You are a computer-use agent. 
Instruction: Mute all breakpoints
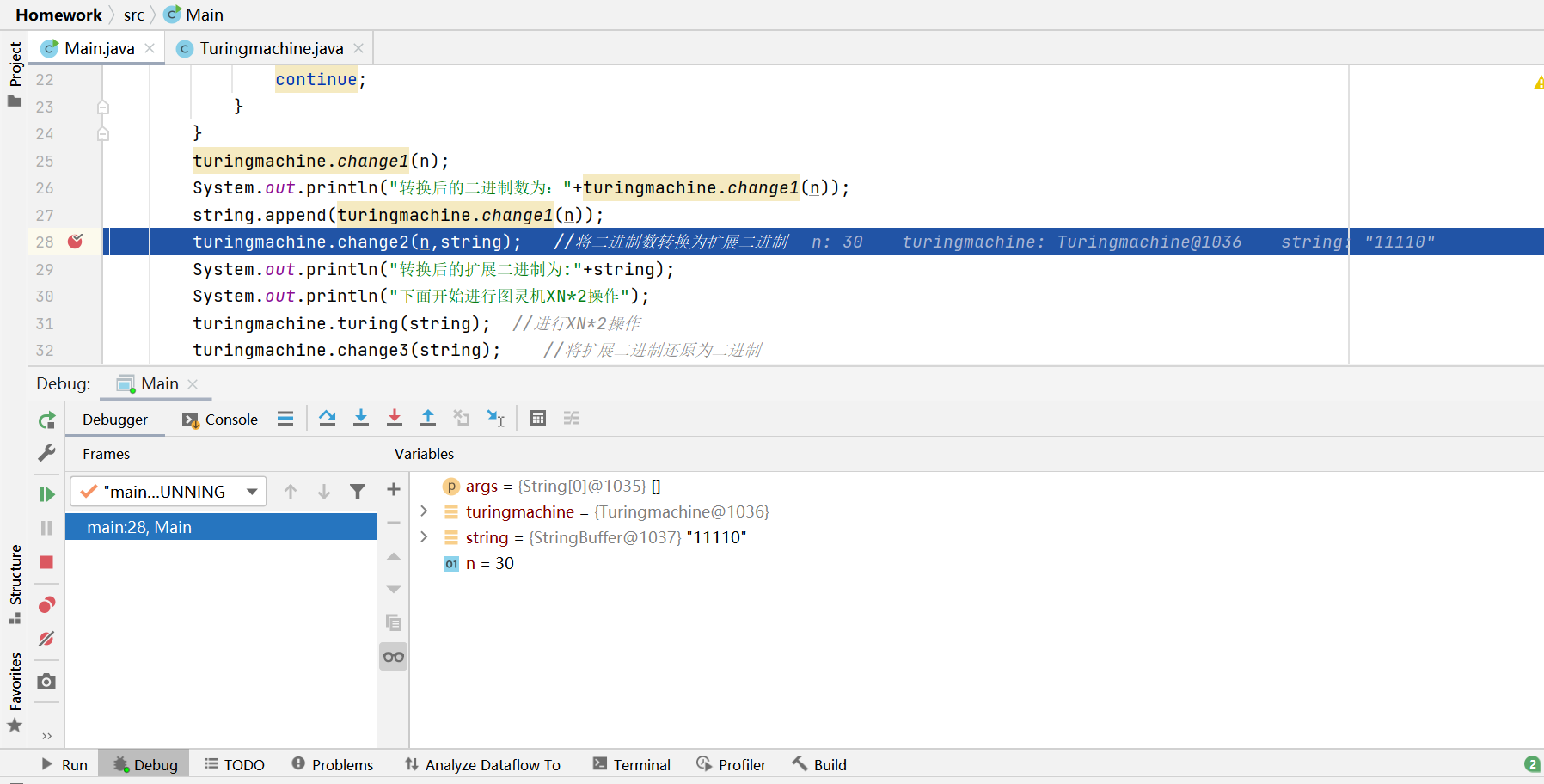point(46,639)
